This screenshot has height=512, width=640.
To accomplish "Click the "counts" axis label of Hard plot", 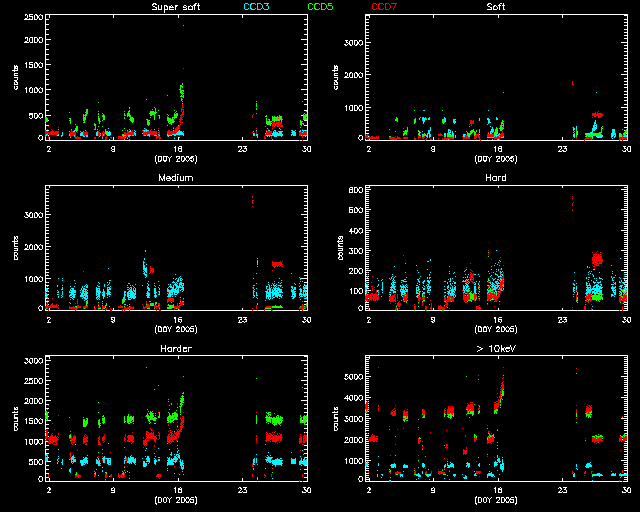I will tap(340, 248).
